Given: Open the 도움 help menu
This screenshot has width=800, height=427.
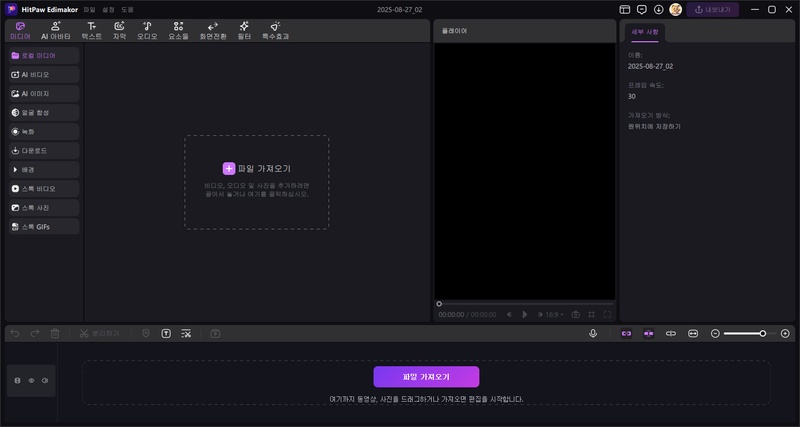Looking at the screenshot, I should point(127,10).
